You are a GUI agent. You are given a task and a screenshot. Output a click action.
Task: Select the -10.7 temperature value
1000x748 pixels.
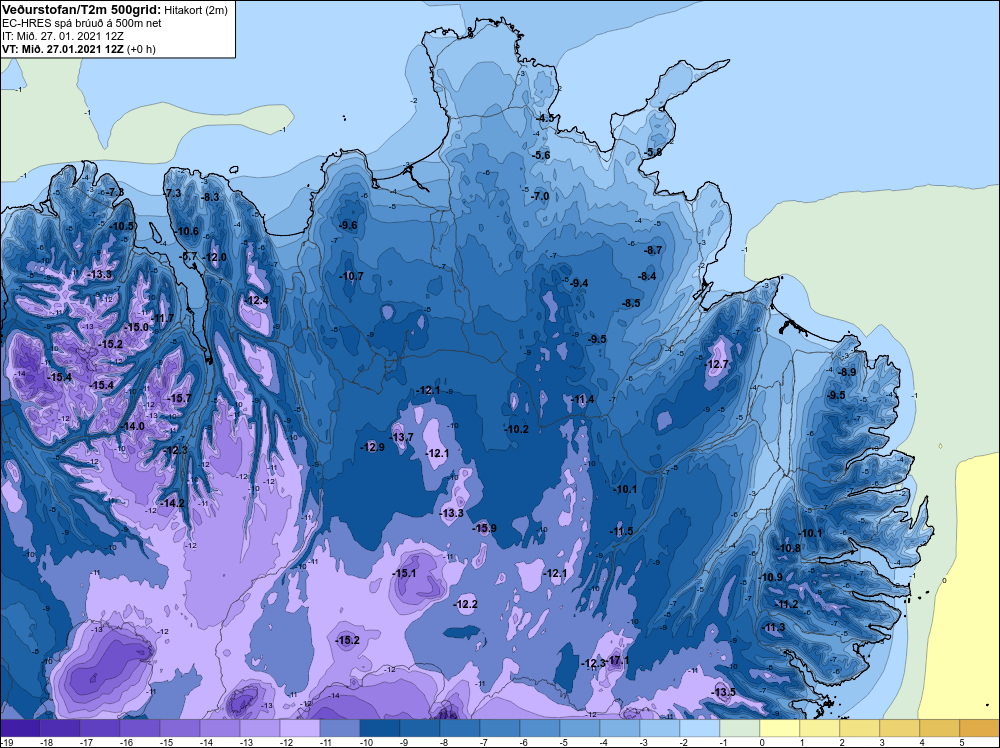(351, 276)
